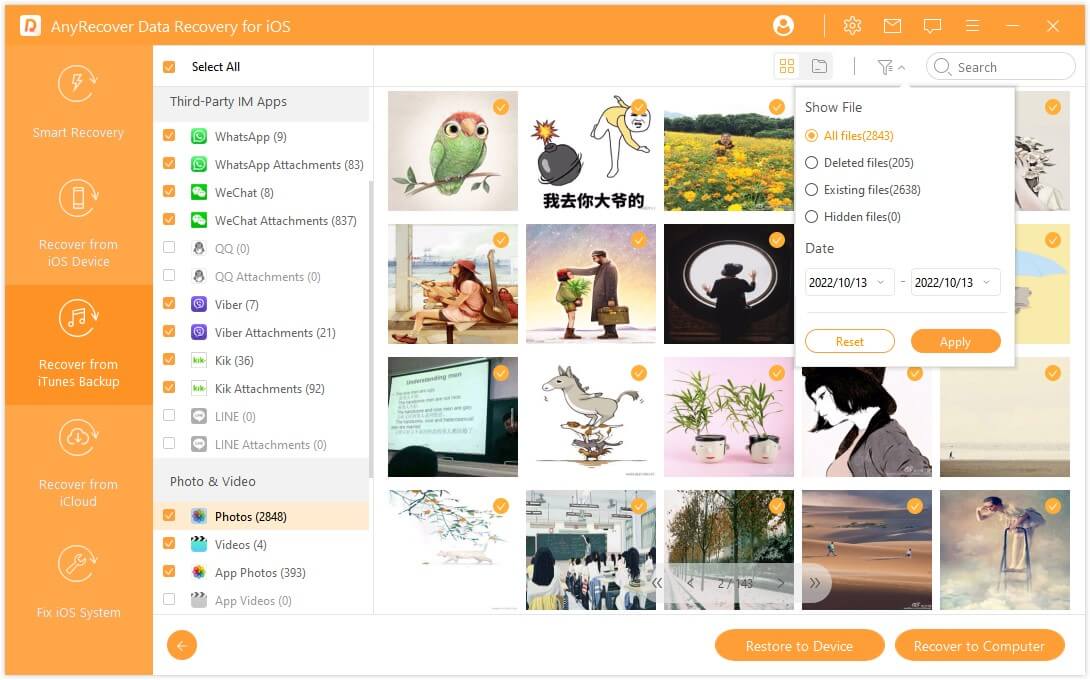Open the mail envelope icon

(892, 25)
